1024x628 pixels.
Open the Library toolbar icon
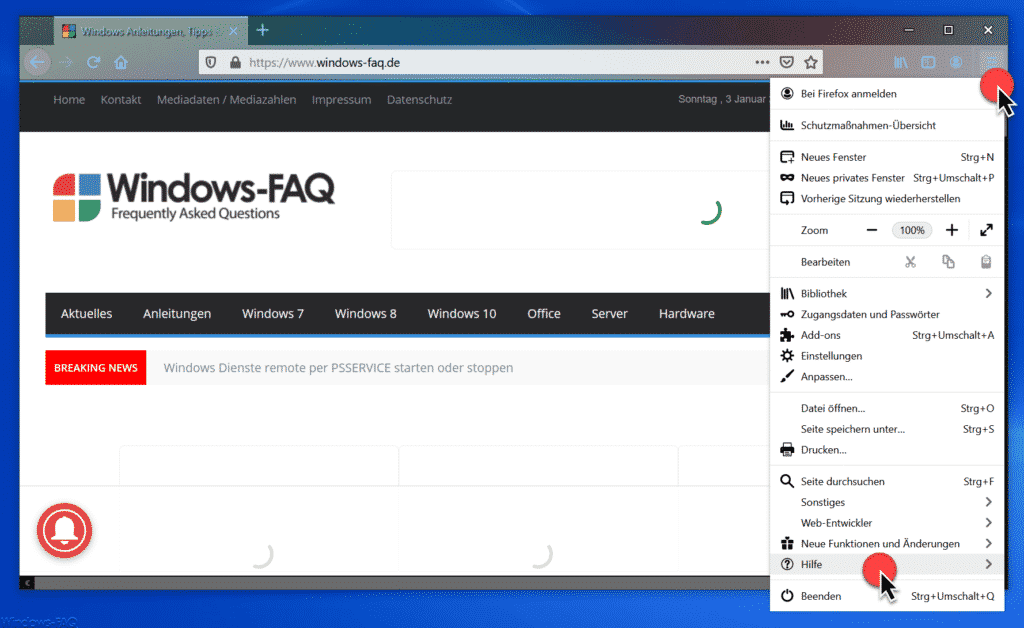pyautogui.click(x=901, y=63)
